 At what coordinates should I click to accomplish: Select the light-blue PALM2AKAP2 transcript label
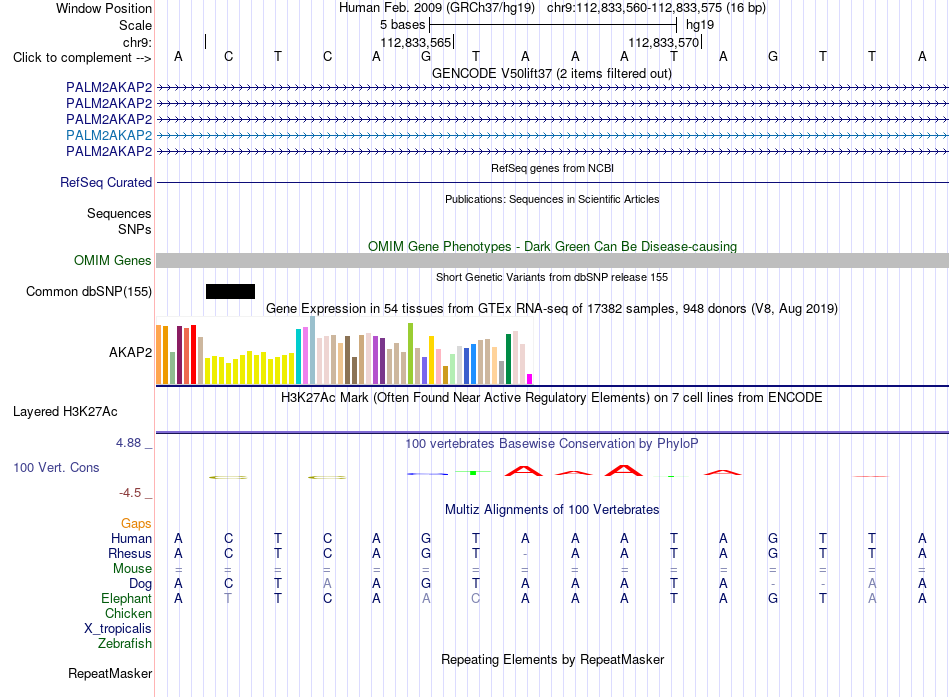(109, 135)
